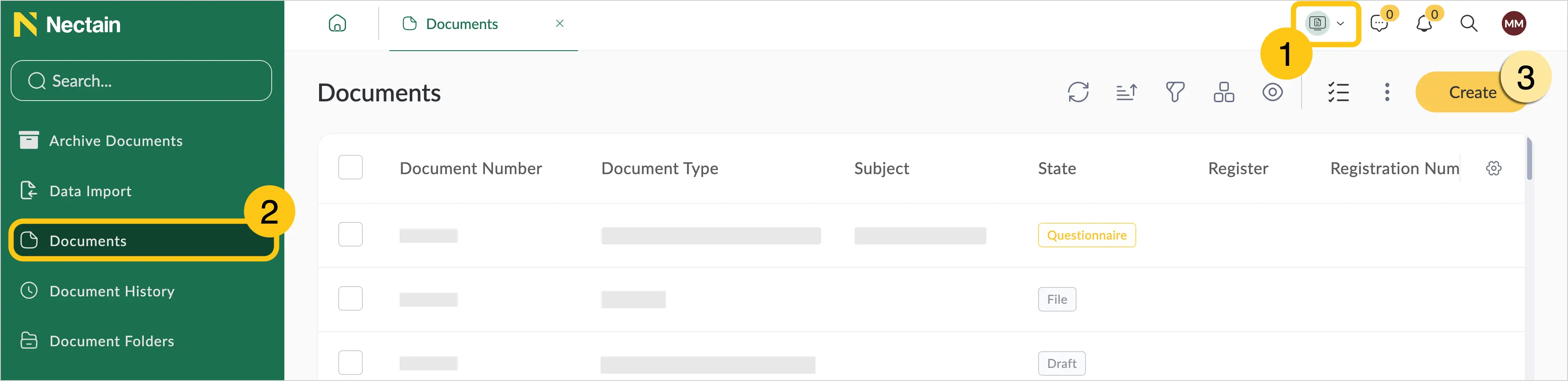Open the sort ascending icon
Viewport: 1568px width, 381px height.
tap(1127, 92)
